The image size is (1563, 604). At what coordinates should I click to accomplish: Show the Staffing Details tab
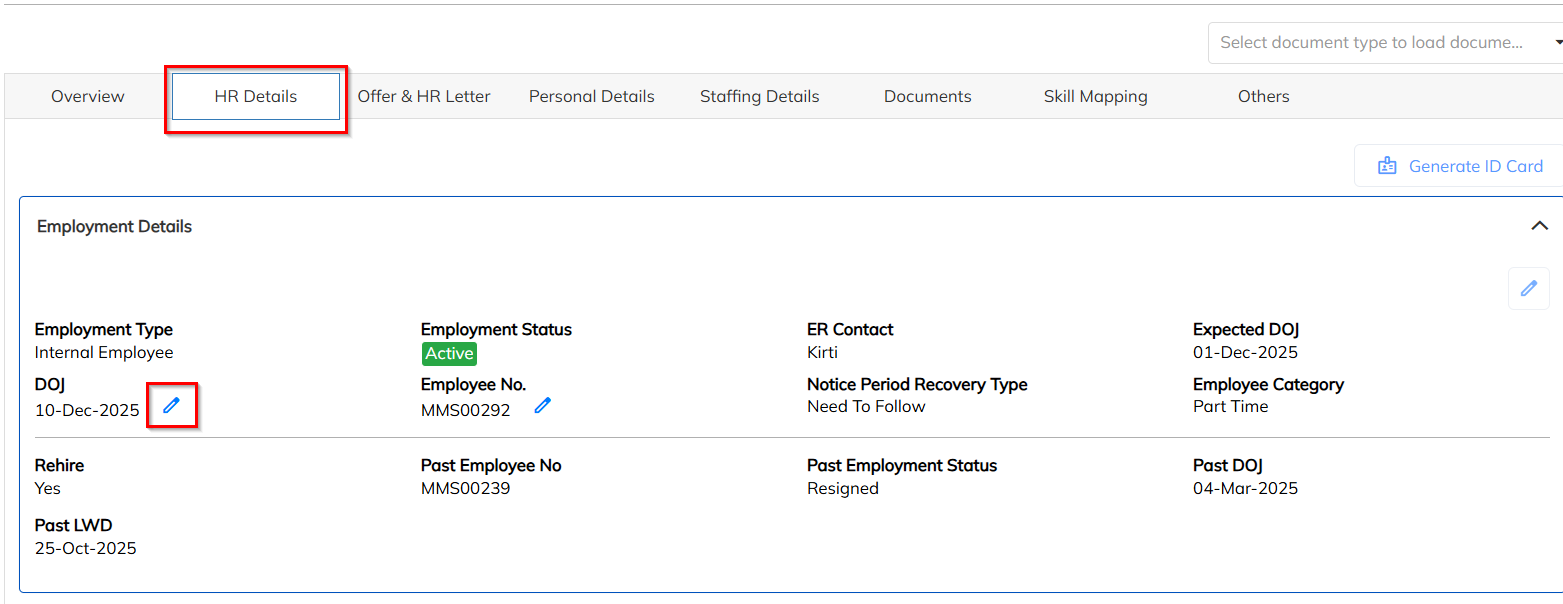click(x=760, y=97)
